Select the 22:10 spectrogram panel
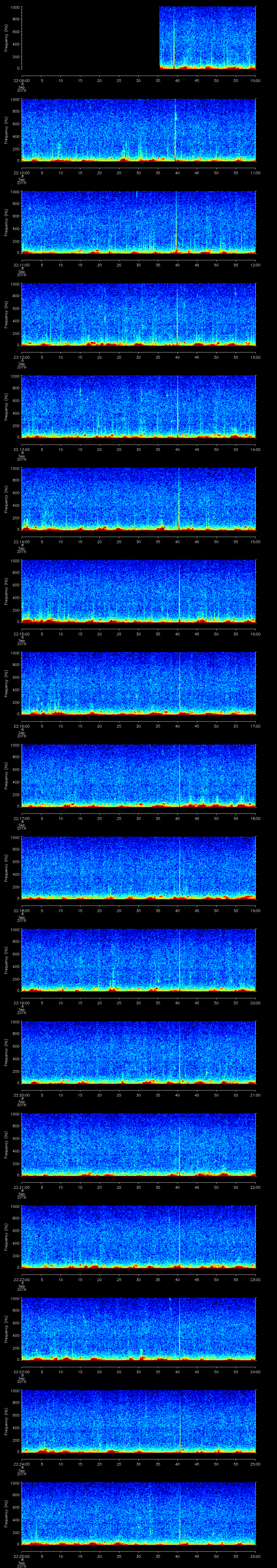 pos(138,130)
